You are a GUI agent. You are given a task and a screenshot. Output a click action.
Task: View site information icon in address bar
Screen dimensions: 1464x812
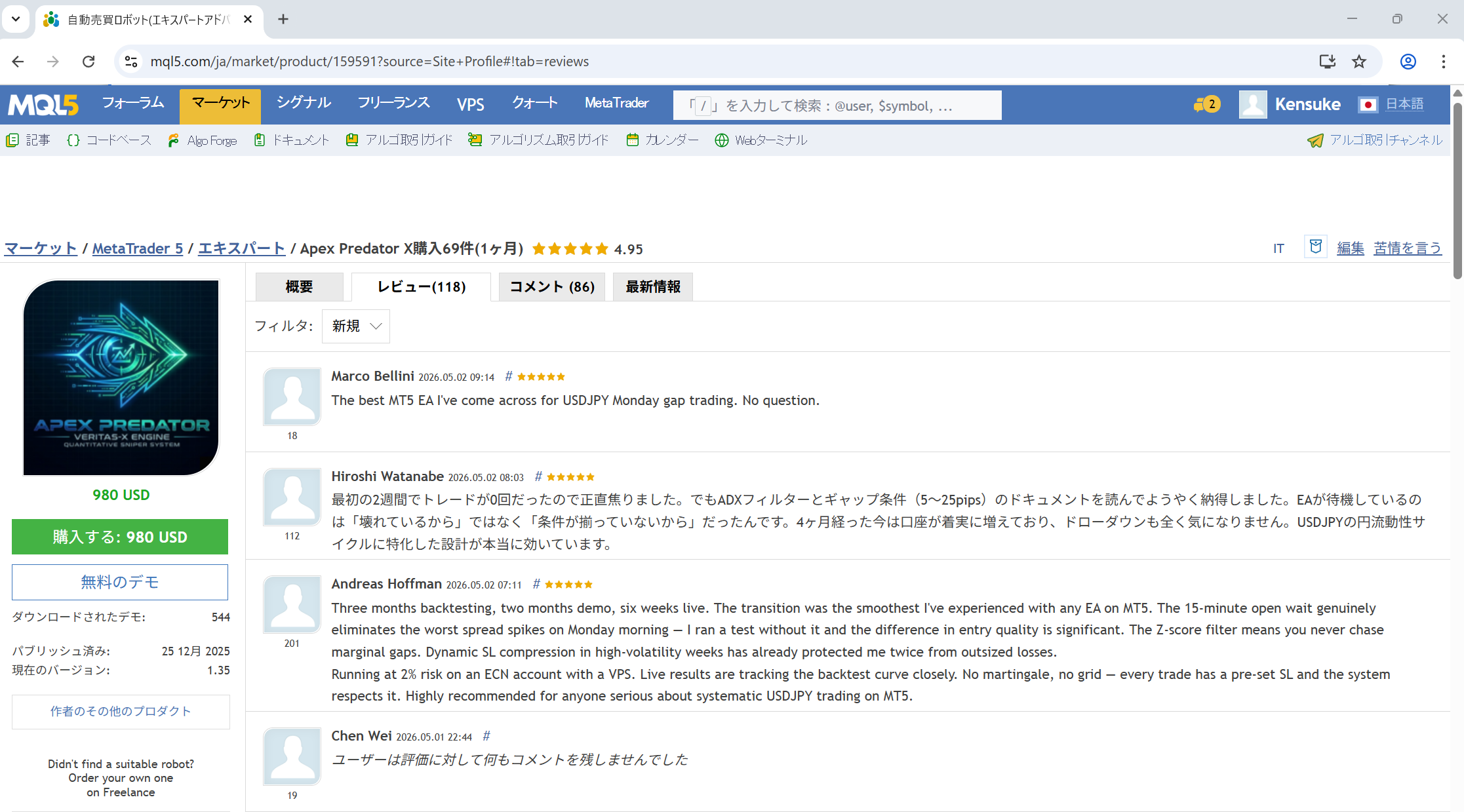(x=131, y=62)
